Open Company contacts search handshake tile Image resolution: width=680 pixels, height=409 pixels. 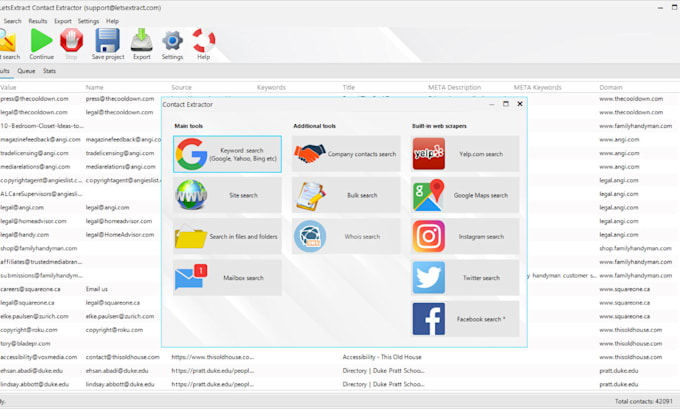(346, 154)
